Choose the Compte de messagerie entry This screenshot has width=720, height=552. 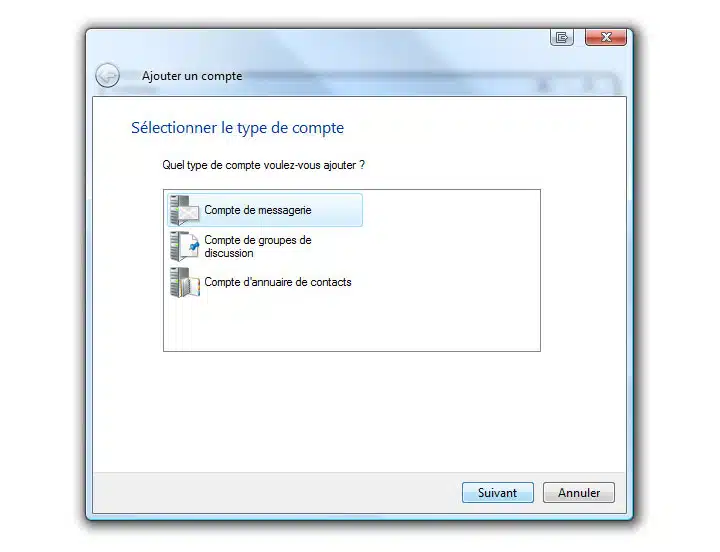tap(265, 210)
